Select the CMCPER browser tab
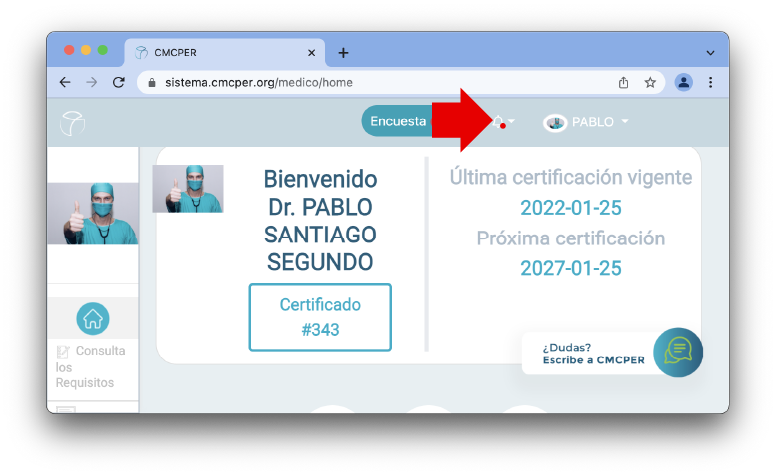 coord(224,53)
